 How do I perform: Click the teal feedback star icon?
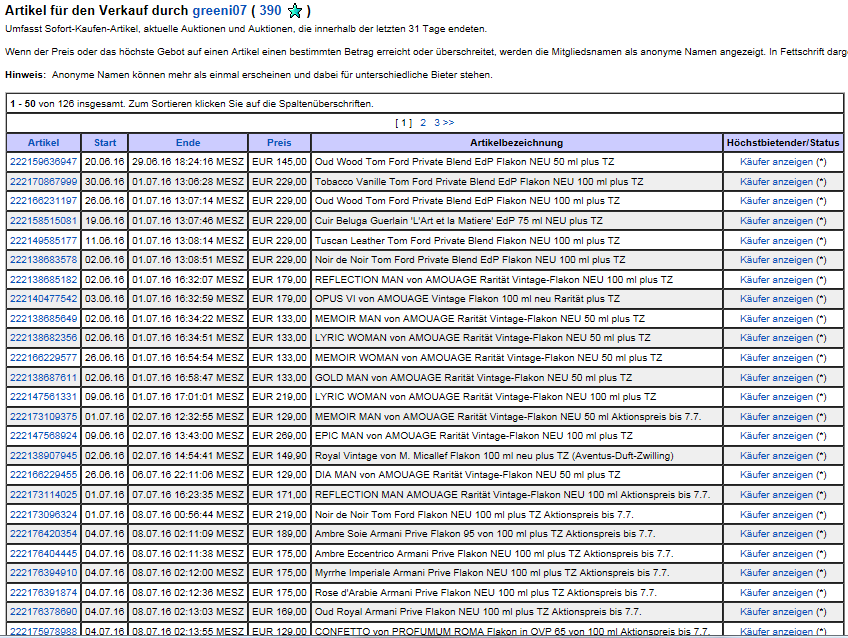pos(295,11)
